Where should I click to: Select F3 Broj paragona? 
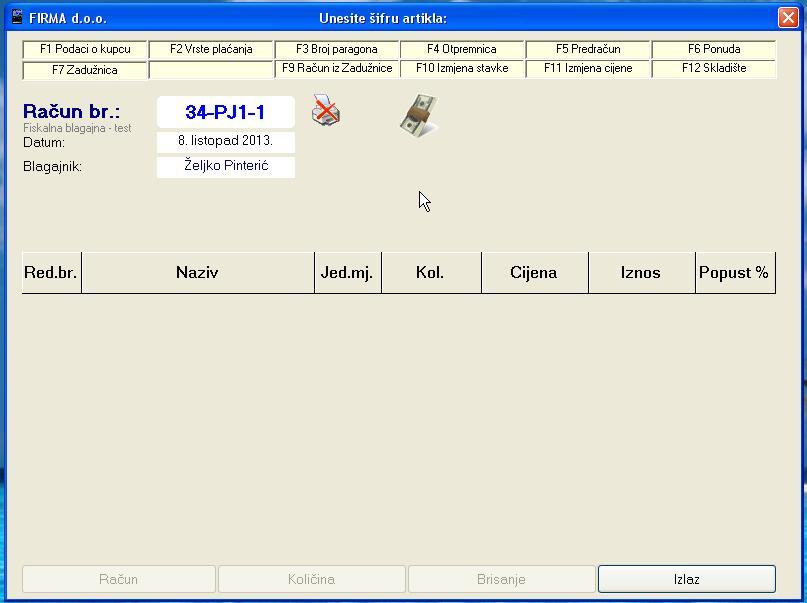pos(337,49)
